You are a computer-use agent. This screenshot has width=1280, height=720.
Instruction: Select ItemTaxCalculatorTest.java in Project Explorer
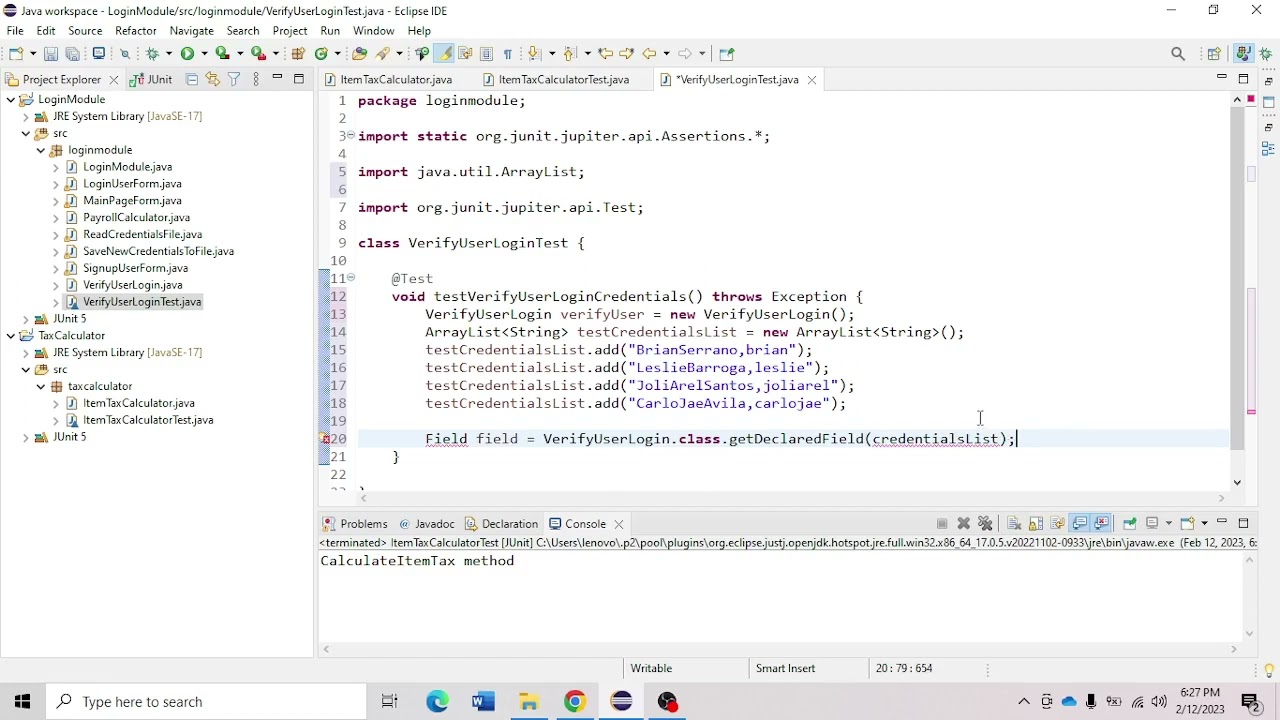pos(148,420)
